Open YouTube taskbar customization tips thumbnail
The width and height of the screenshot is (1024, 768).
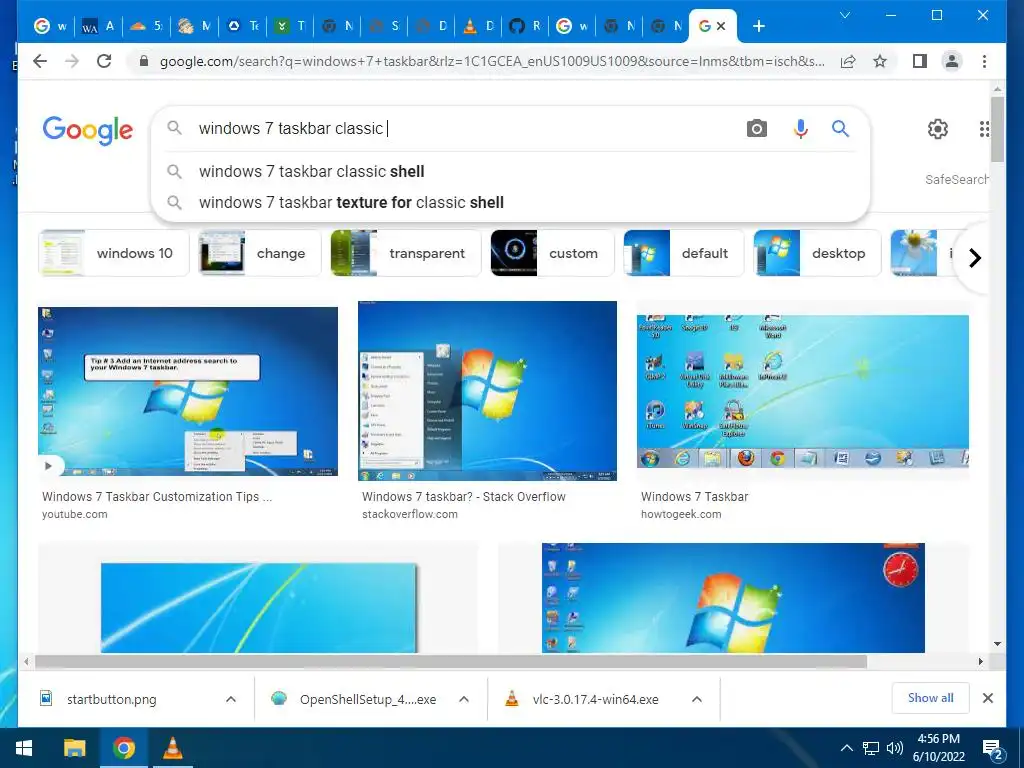[x=188, y=391]
